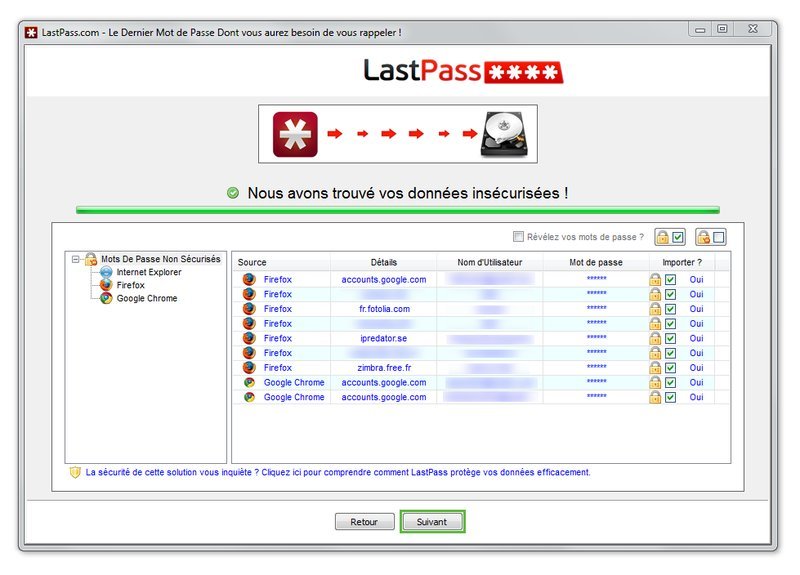This screenshot has height=575, width=800.
Task: Click the LastPass asterisk icon in the title bar
Action: [31, 33]
